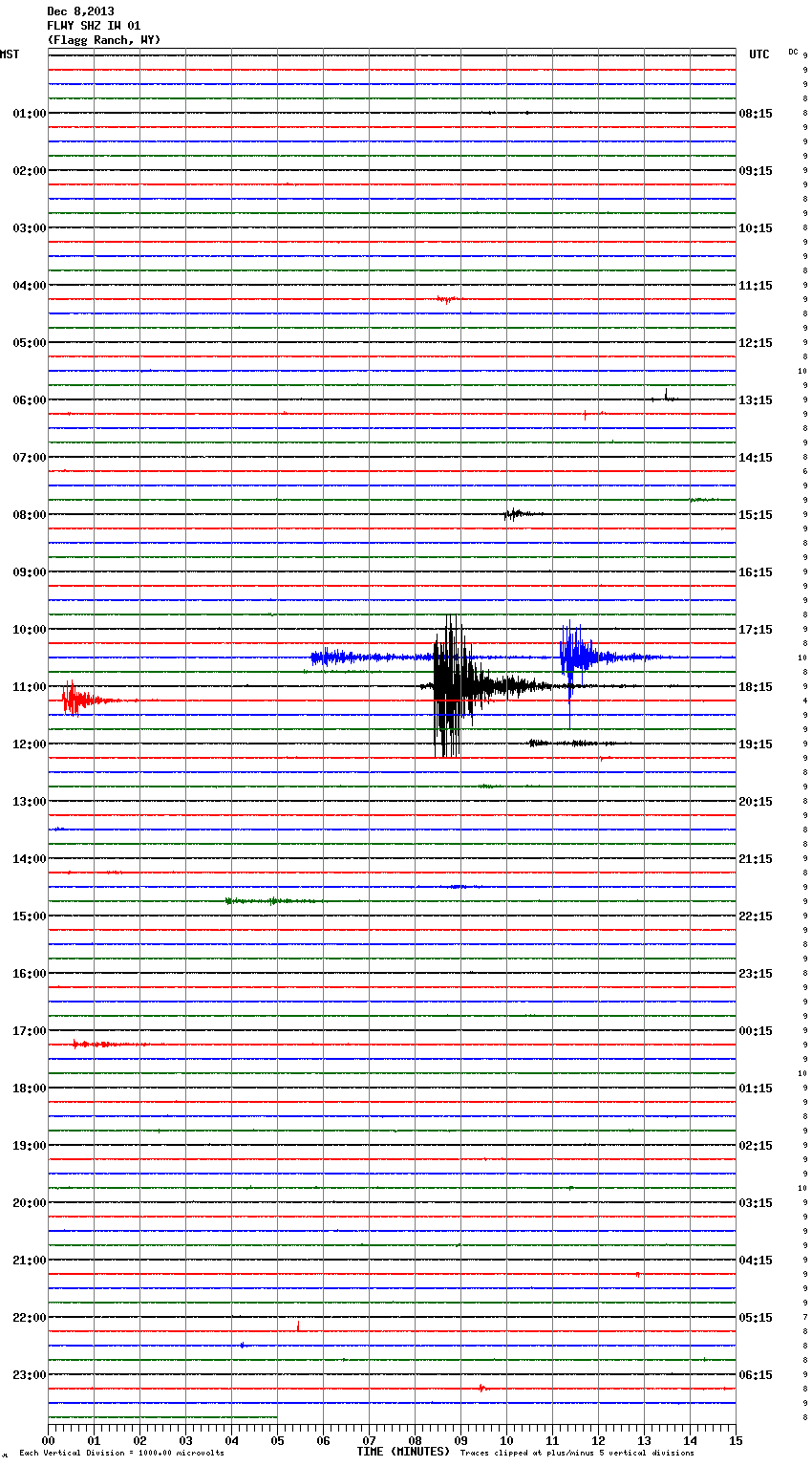Click the 'DC' column header
Viewport: 812px width, 1466px height.
793,52
